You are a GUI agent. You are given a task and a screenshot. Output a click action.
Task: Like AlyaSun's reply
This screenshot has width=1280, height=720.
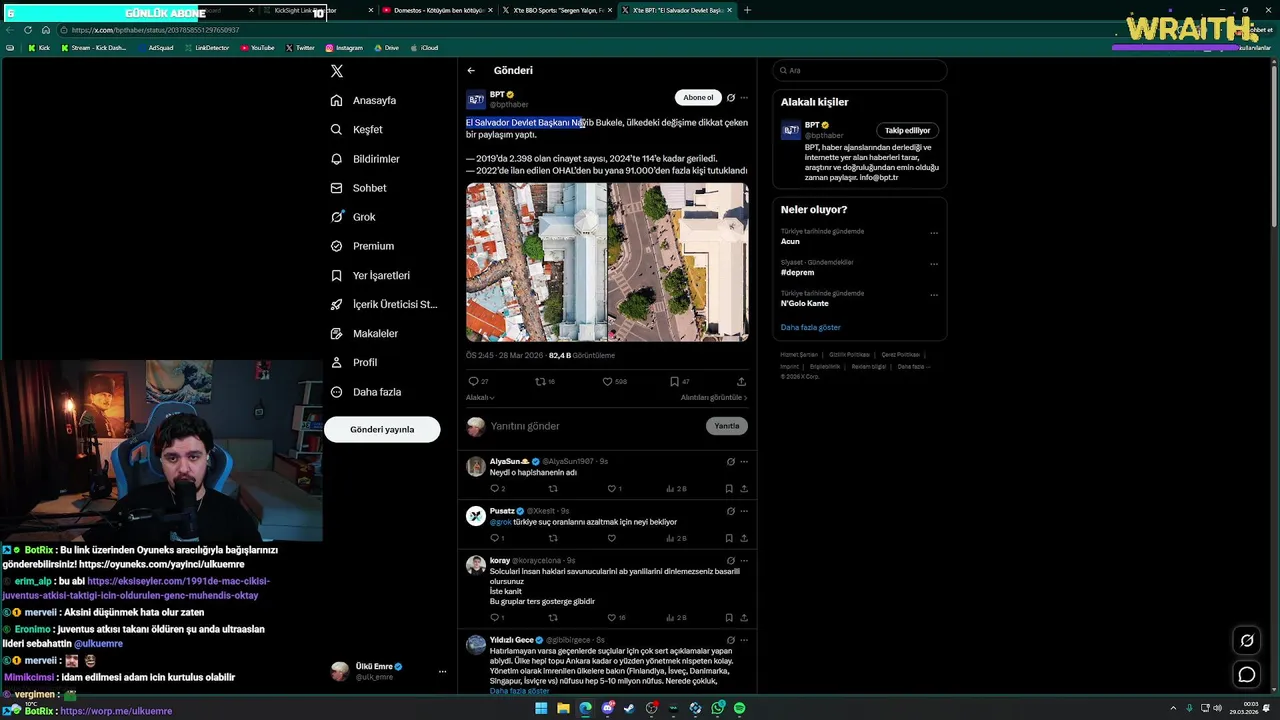(614, 489)
